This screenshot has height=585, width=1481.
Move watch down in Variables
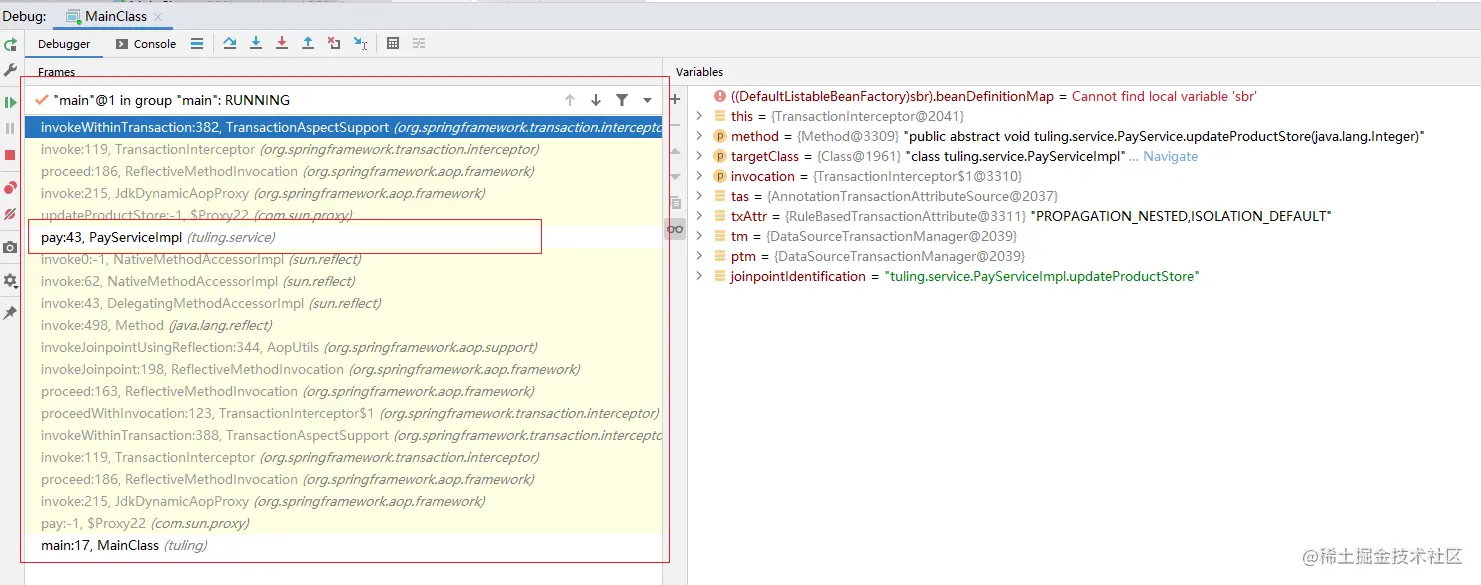(675, 176)
